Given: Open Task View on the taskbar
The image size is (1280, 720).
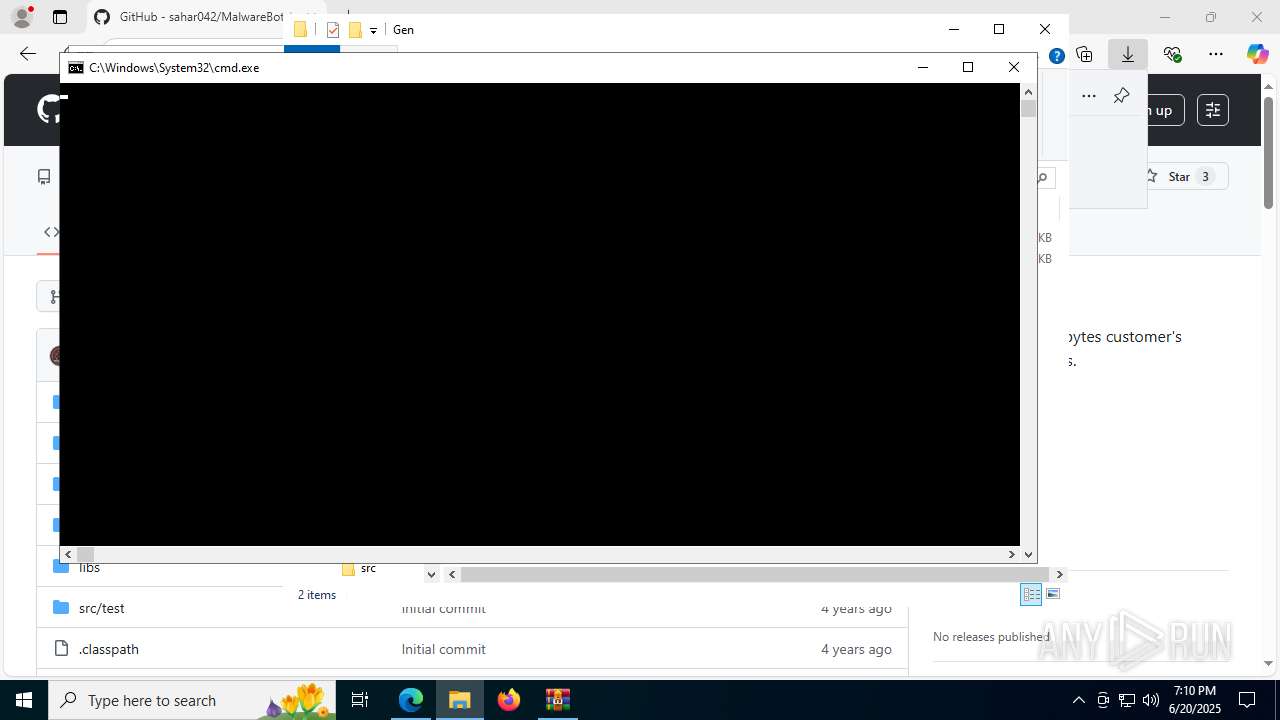Looking at the screenshot, I should 360,700.
